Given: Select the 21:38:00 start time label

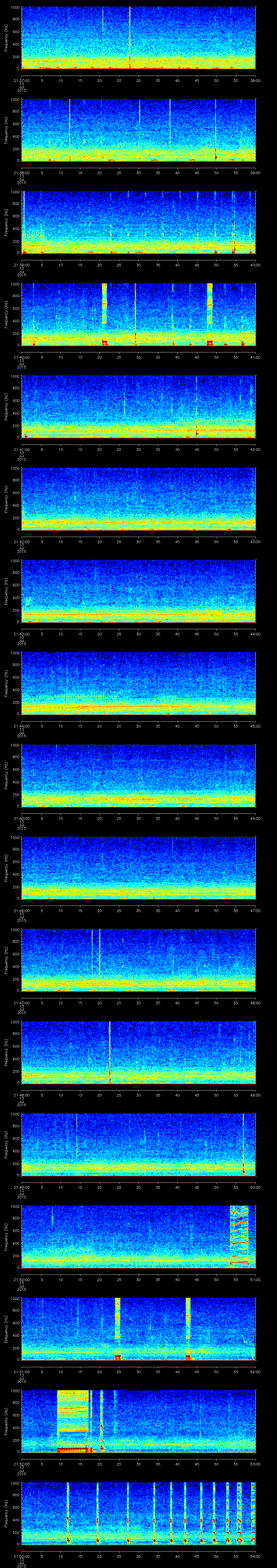Looking at the screenshot, I should [21, 173].
